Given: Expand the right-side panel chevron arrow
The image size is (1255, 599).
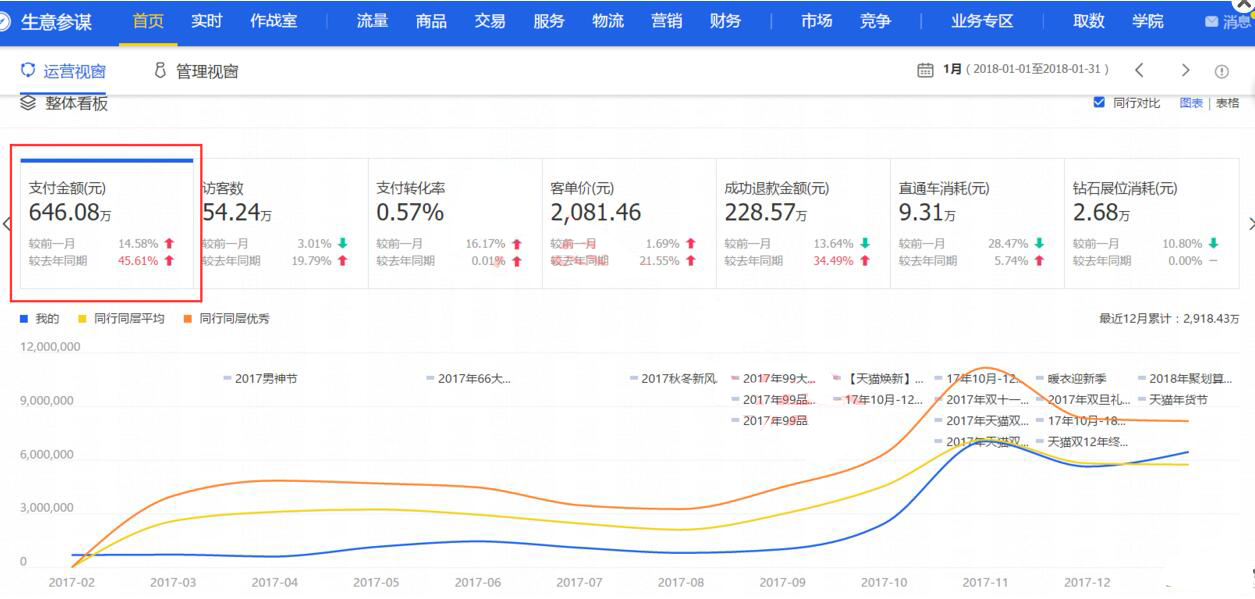Looking at the screenshot, I should [x=1249, y=225].
